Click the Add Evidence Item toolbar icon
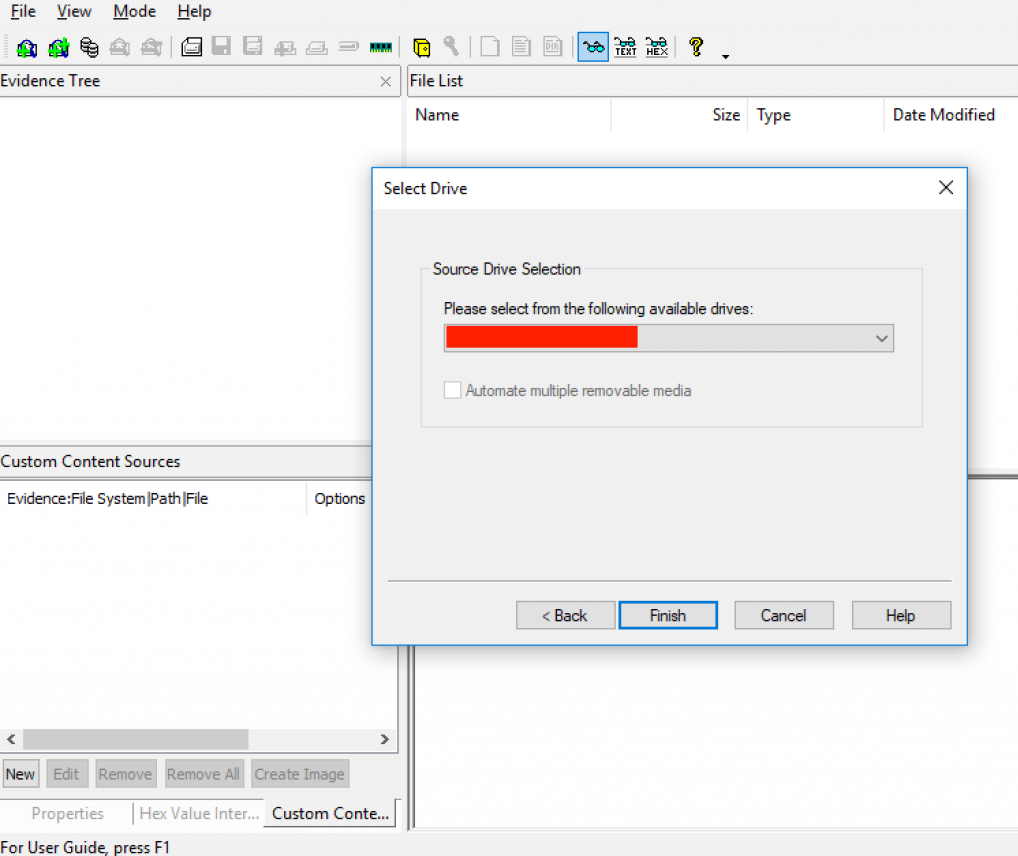Image resolution: width=1018 pixels, height=856 pixels. point(27,47)
